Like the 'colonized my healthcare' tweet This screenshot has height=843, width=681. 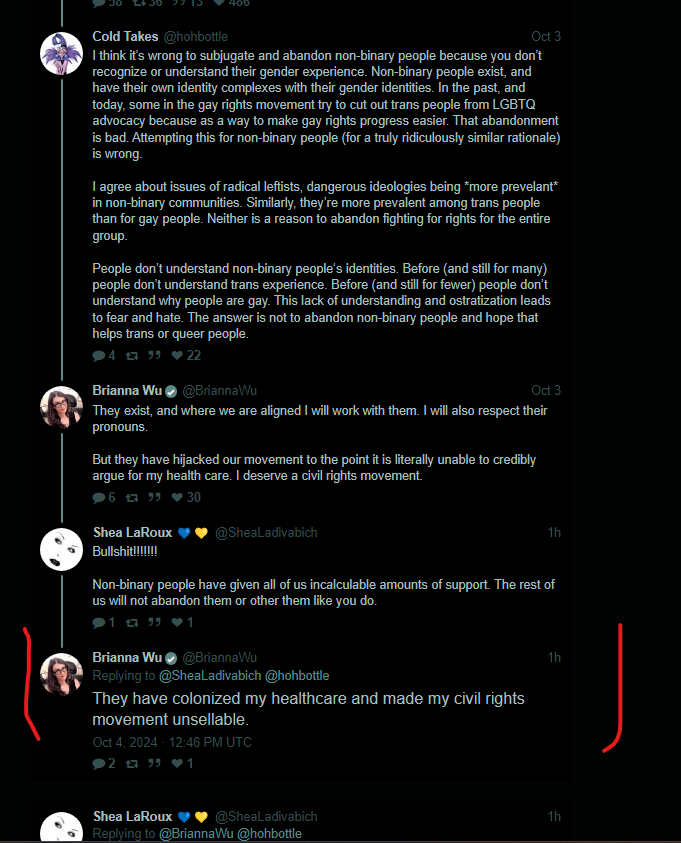coord(182,763)
